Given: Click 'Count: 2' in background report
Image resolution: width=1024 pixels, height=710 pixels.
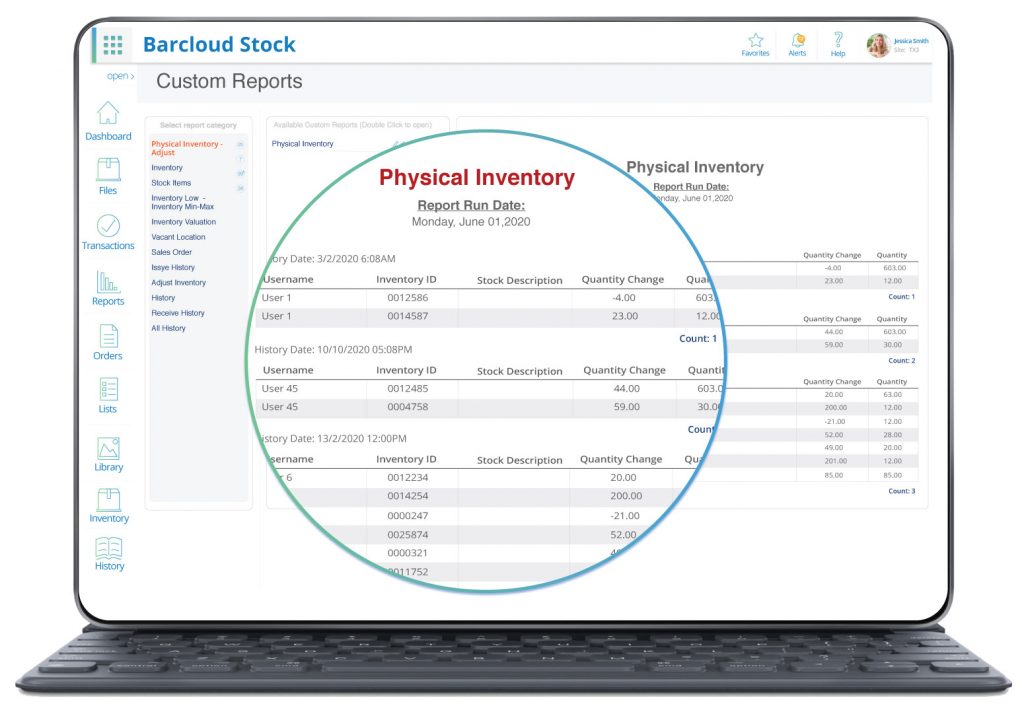Looking at the screenshot, I should click(902, 361).
